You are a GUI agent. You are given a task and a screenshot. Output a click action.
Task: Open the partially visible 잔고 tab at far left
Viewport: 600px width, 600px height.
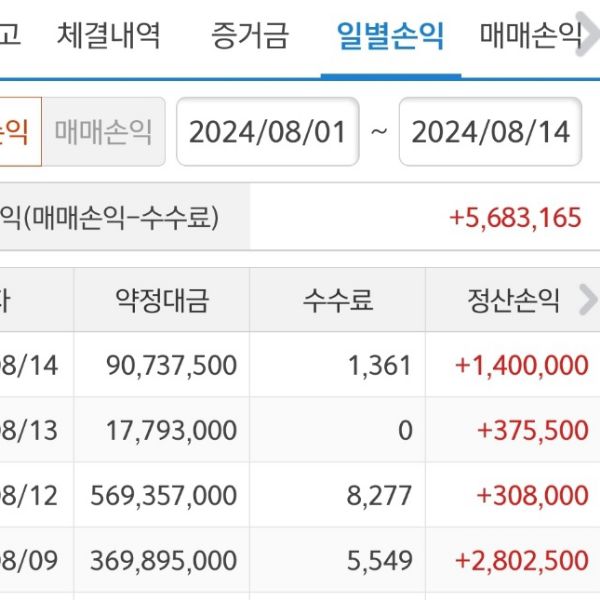click(x=10, y=38)
